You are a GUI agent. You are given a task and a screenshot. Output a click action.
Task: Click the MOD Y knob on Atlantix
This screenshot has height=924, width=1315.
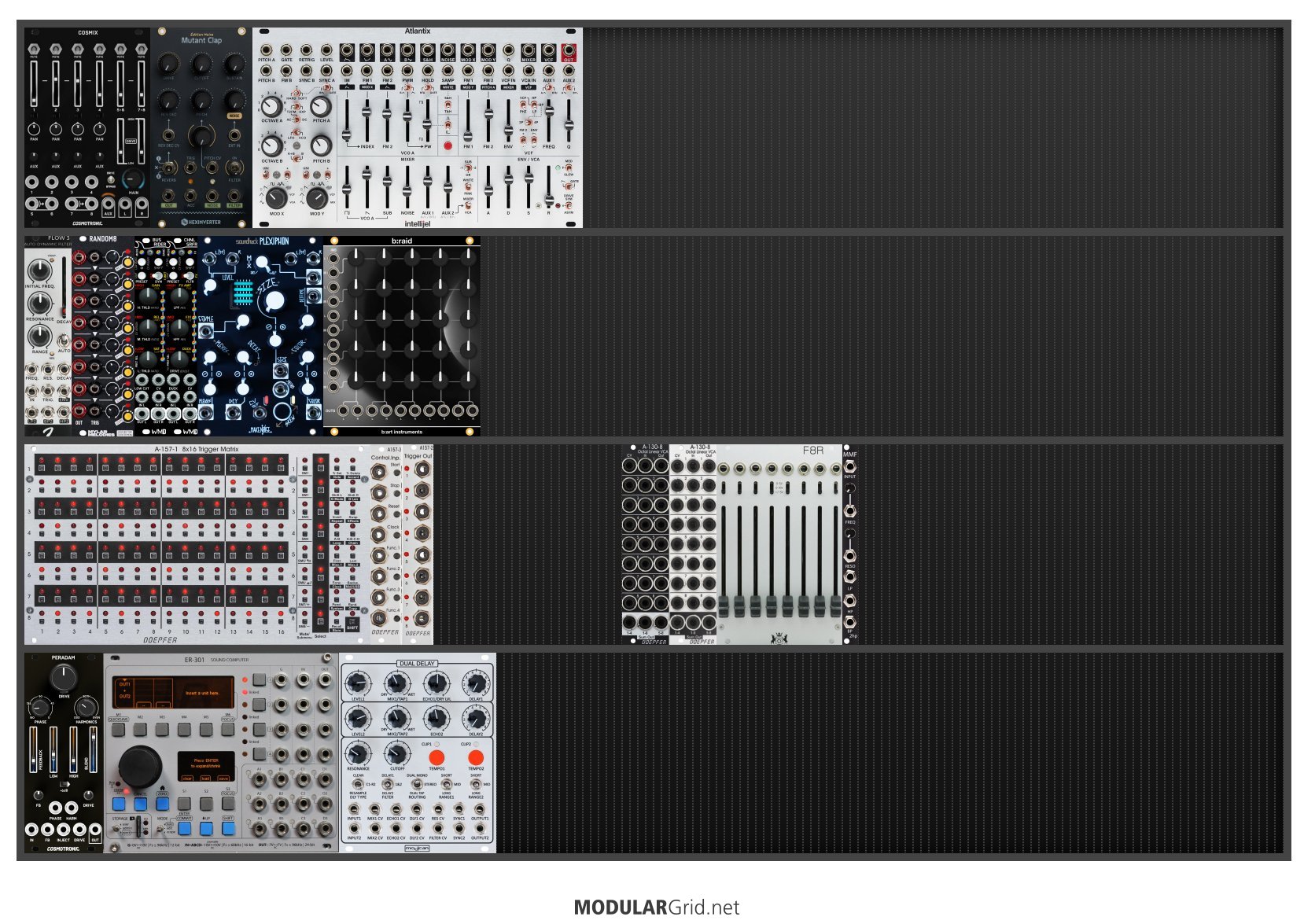[x=317, y=197]
